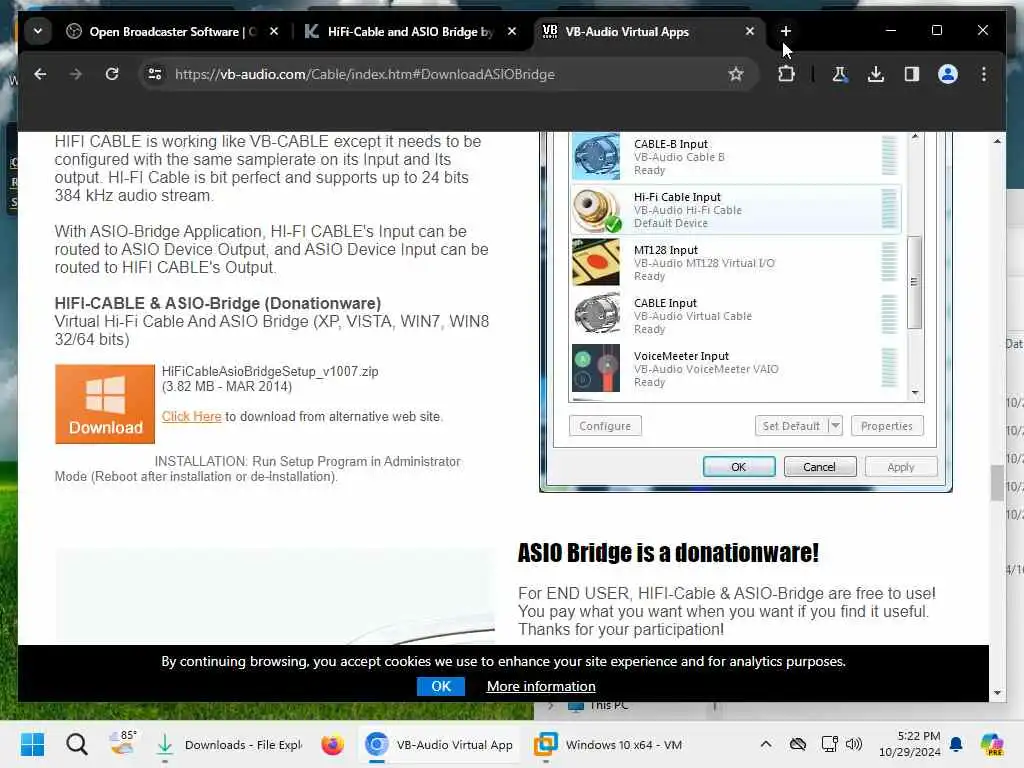Open the weather widget showing 85°

(122, 743)
